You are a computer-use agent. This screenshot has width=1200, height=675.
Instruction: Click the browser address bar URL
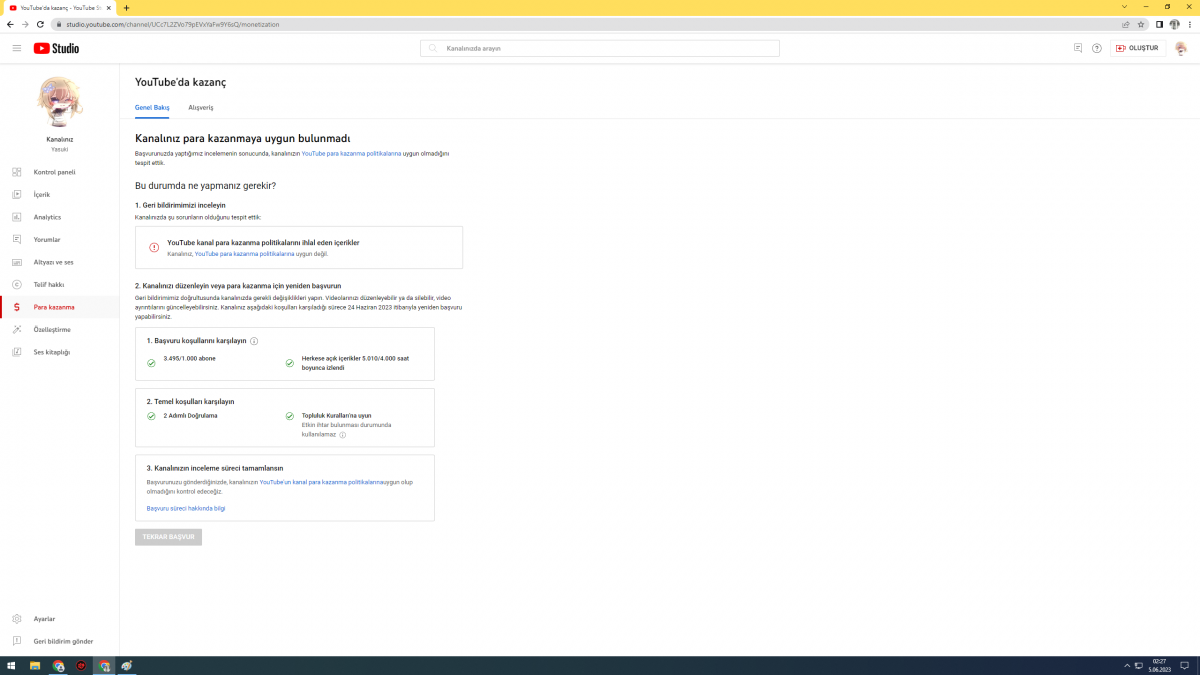coord(172,24)
